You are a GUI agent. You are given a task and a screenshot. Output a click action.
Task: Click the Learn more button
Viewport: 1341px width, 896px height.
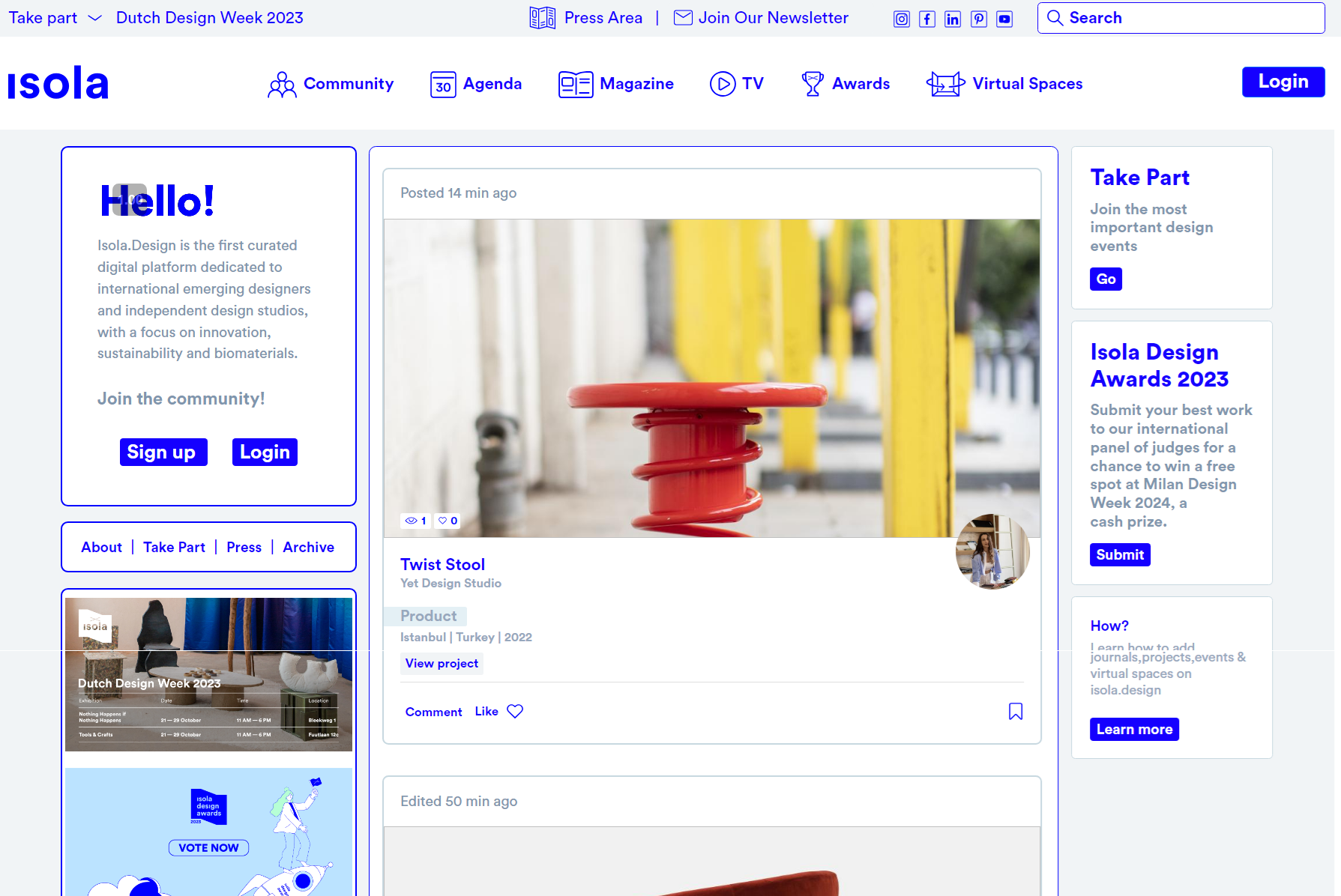[x=1134, y=730]
